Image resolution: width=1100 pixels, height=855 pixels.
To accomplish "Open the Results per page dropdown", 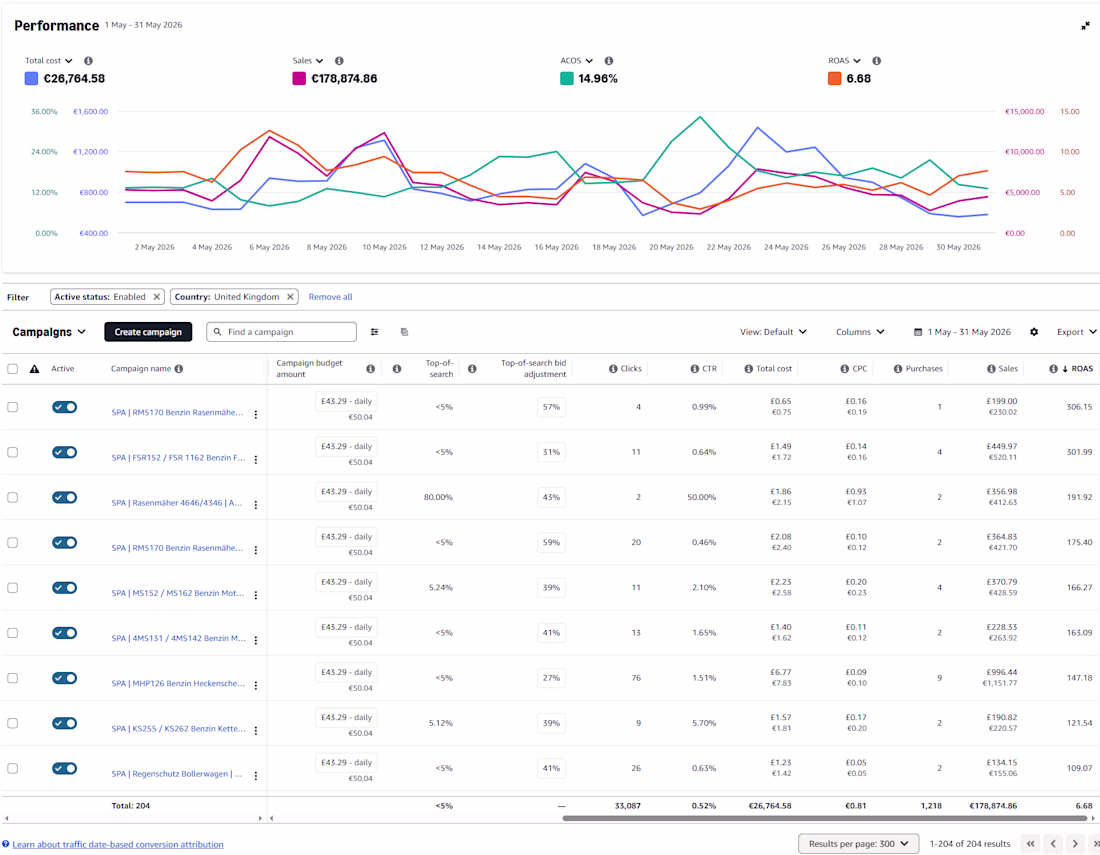I will click(x=859, y=844).
